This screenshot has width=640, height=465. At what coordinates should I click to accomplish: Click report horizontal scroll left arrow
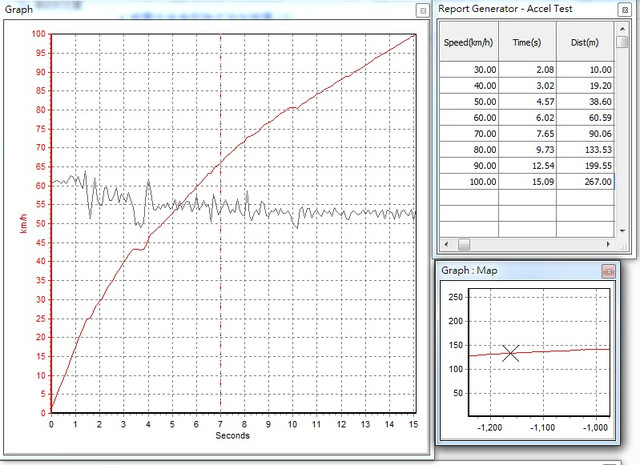(446, 244)
